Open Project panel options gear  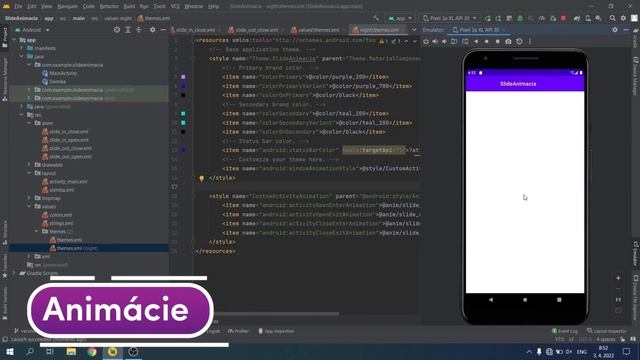pyautogui.click(x=152, y=30)
